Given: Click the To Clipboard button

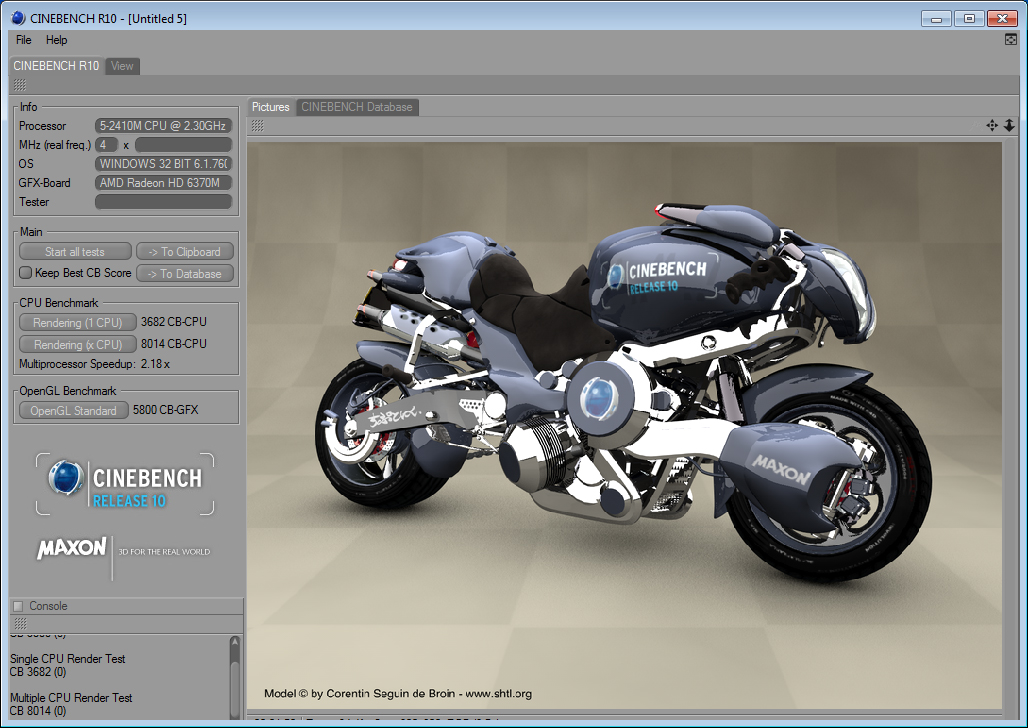Looking at the screenshot, I should [x=184, y=252].
